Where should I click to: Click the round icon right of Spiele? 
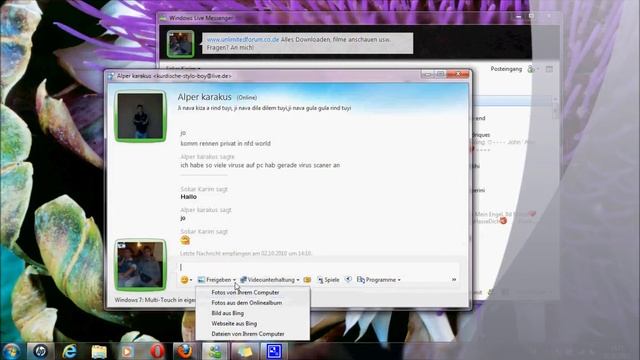tap(348, 280)
